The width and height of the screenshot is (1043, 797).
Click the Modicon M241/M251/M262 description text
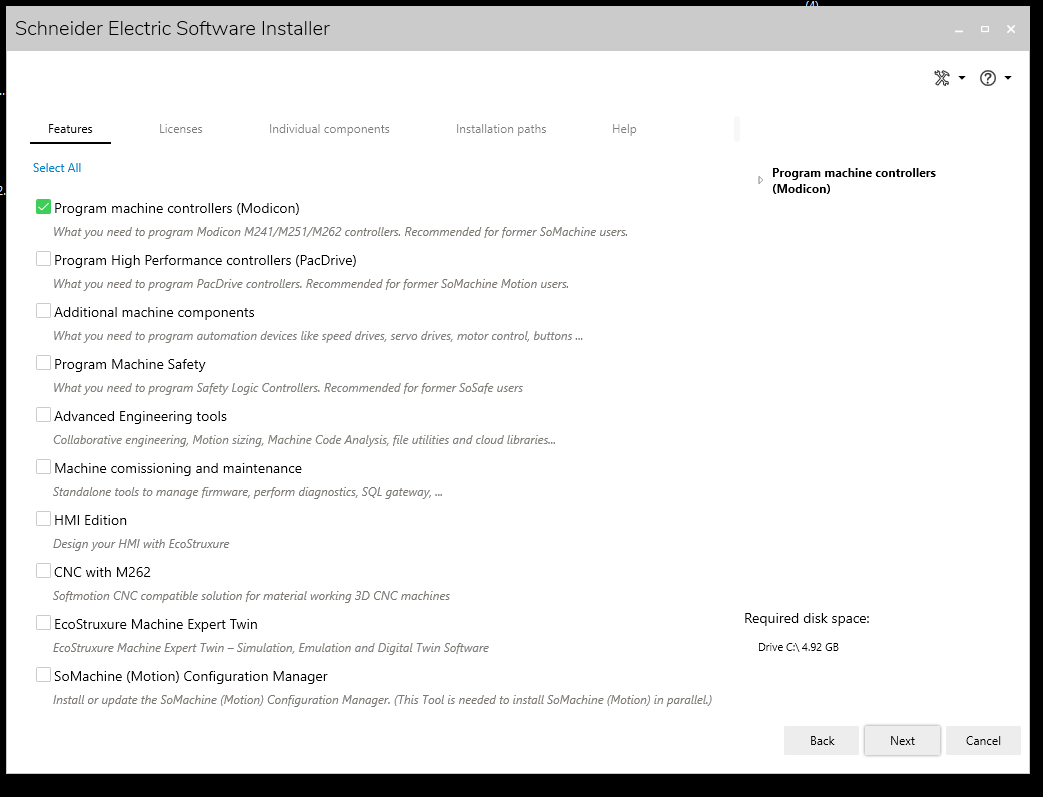point(340,232)
